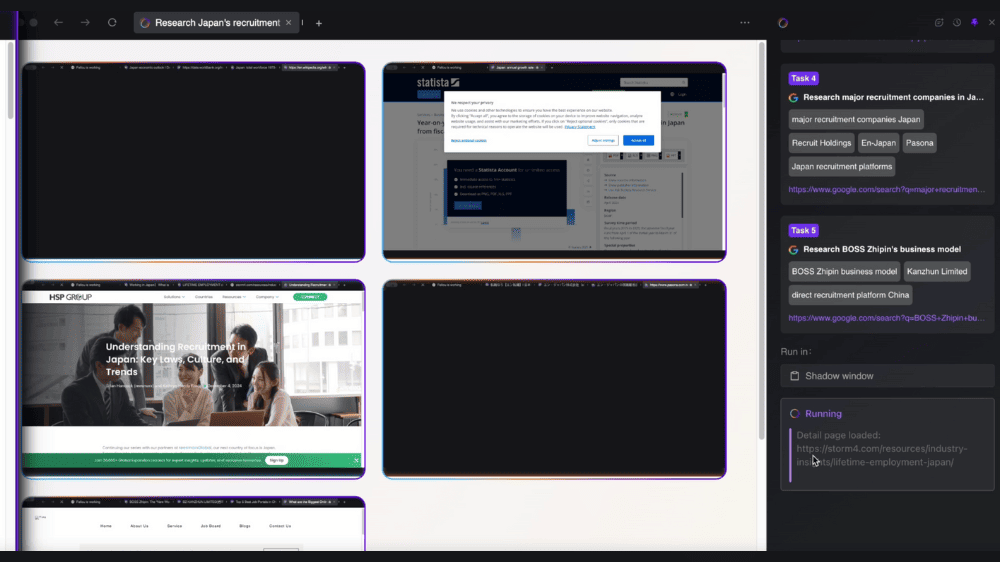The width and height of the screenshot is (1000, 562).
Task: Select 'Research major recruitment companies in Ja...' title
Action: (893, 97)
